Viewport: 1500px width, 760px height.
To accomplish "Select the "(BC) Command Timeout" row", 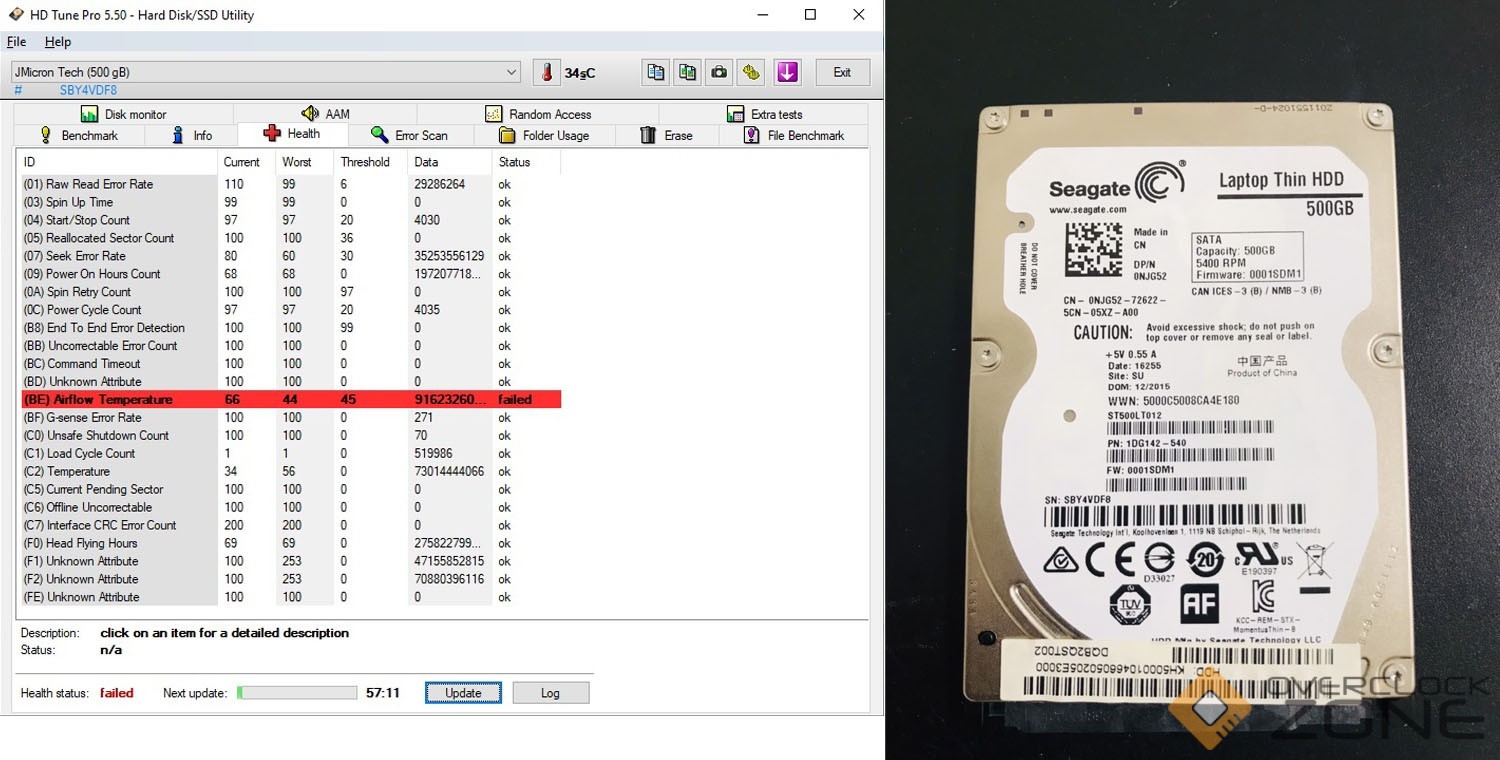I will click(290, 364).
